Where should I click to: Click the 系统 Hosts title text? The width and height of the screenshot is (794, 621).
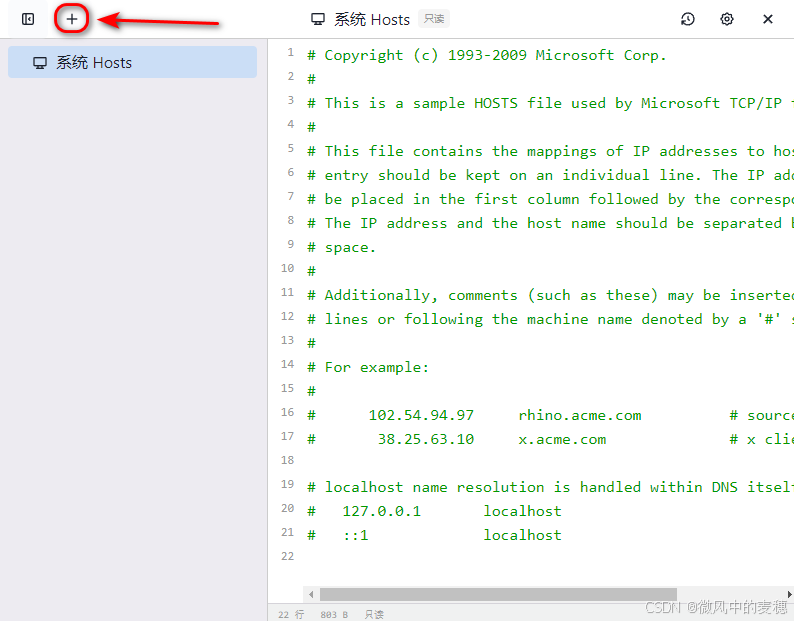pos(372,19)
